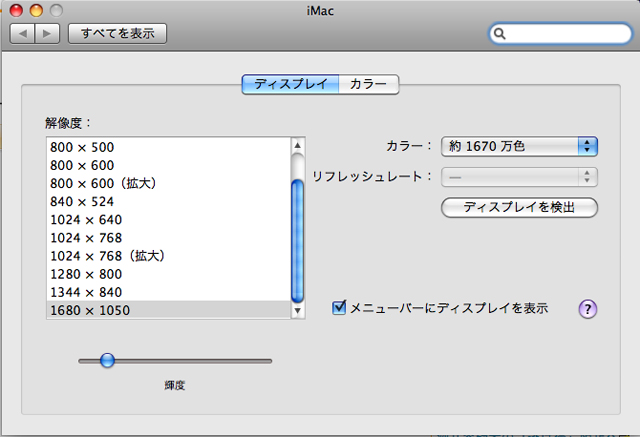The image size is (640, 437).
Task: Click the ディスプレイを検出 button
Action: (x=519, y=208)
